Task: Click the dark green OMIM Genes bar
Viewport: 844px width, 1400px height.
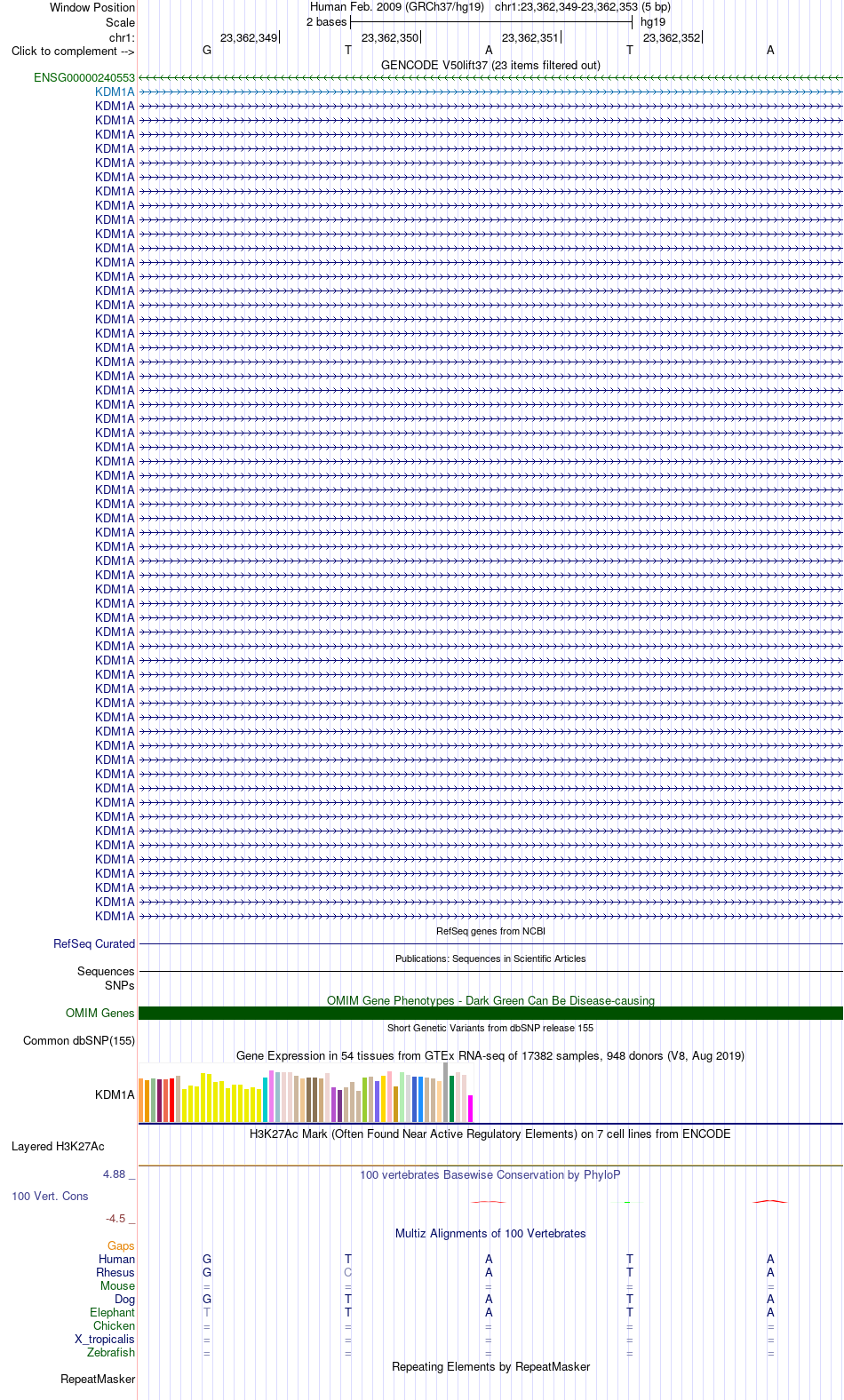Action: (490, 1014)
